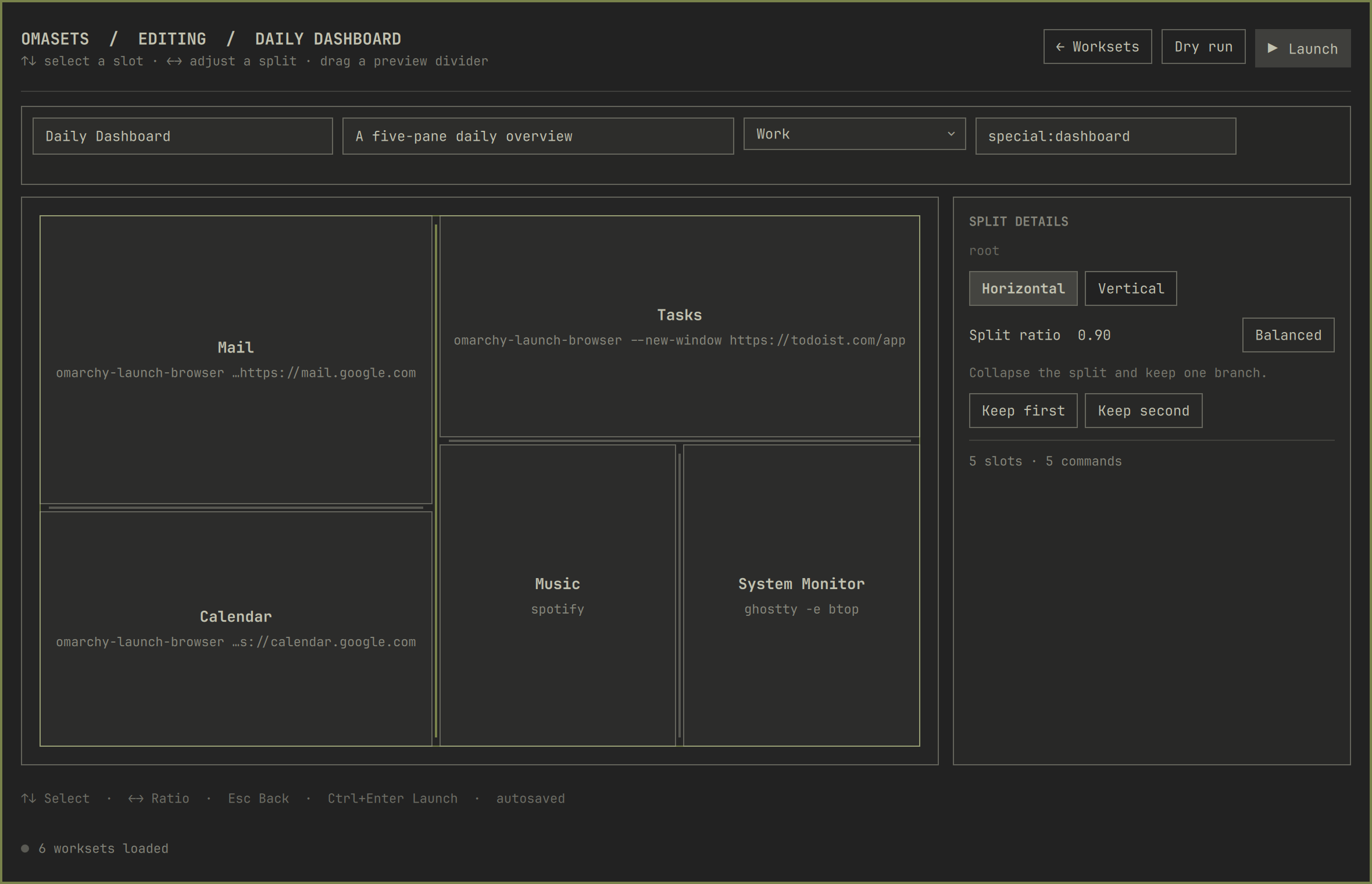Switch split to Horizontal
The width and height of the screenshot is (1372, 884).
tap(1023, 288)
